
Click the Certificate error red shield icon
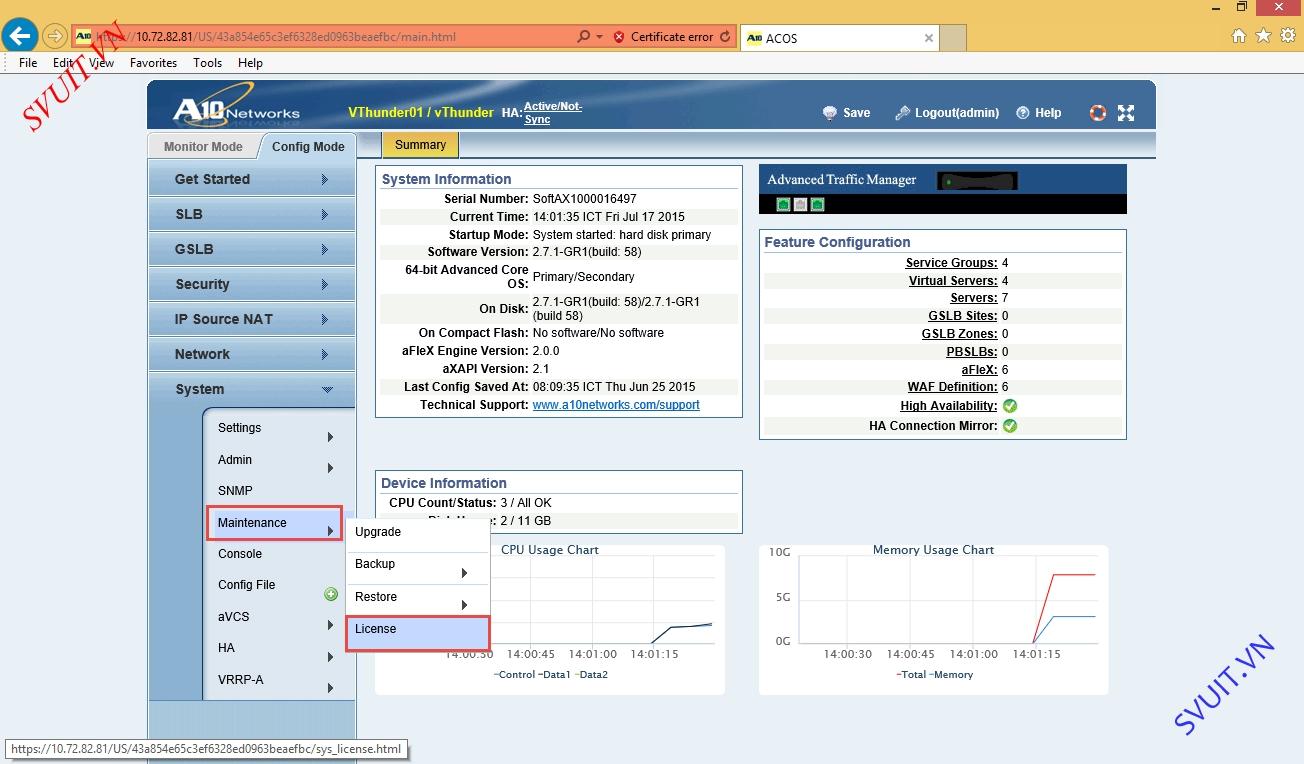point(619,37)
